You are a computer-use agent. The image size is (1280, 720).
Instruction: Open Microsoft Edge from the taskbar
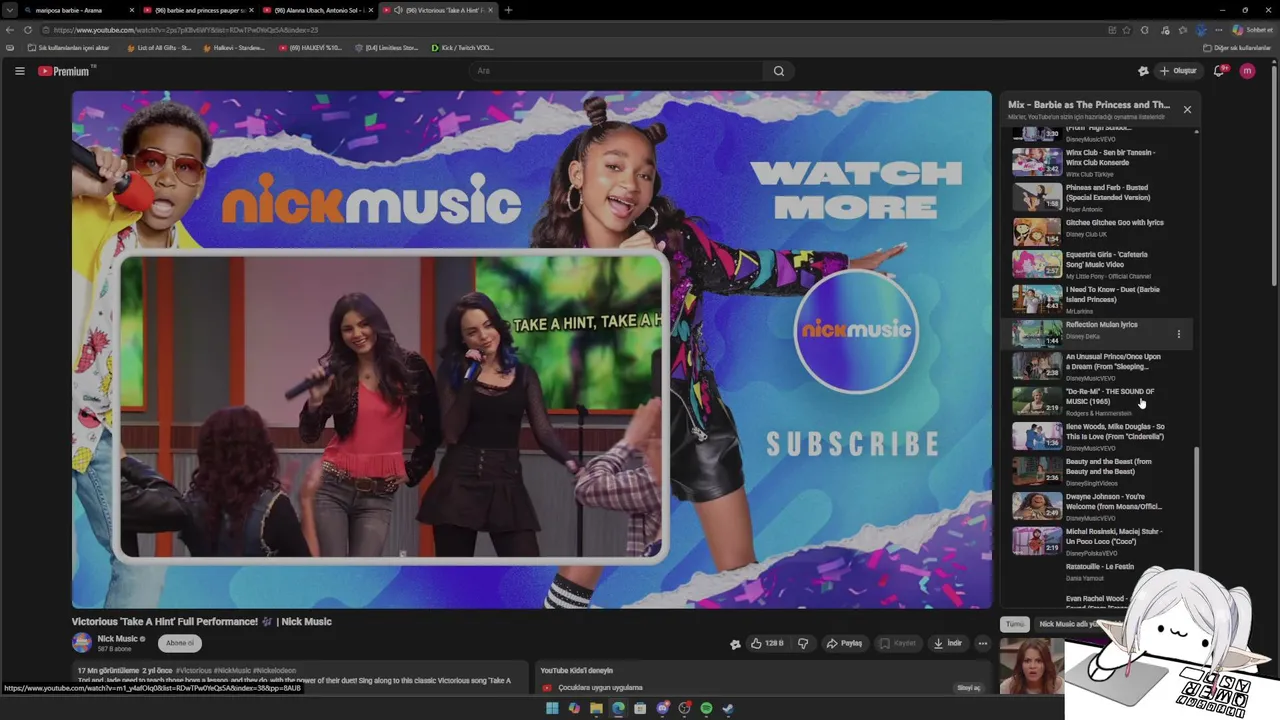pos(618,709)
